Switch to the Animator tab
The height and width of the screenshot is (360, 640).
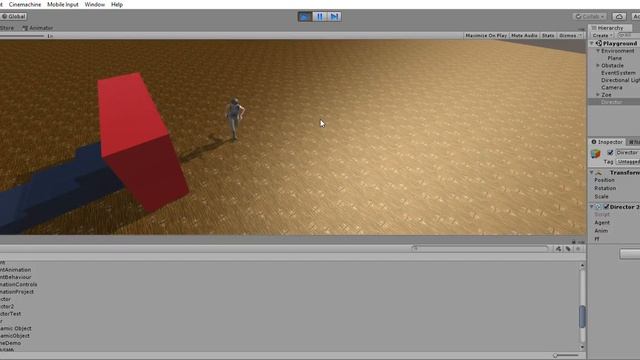(38, 28)
